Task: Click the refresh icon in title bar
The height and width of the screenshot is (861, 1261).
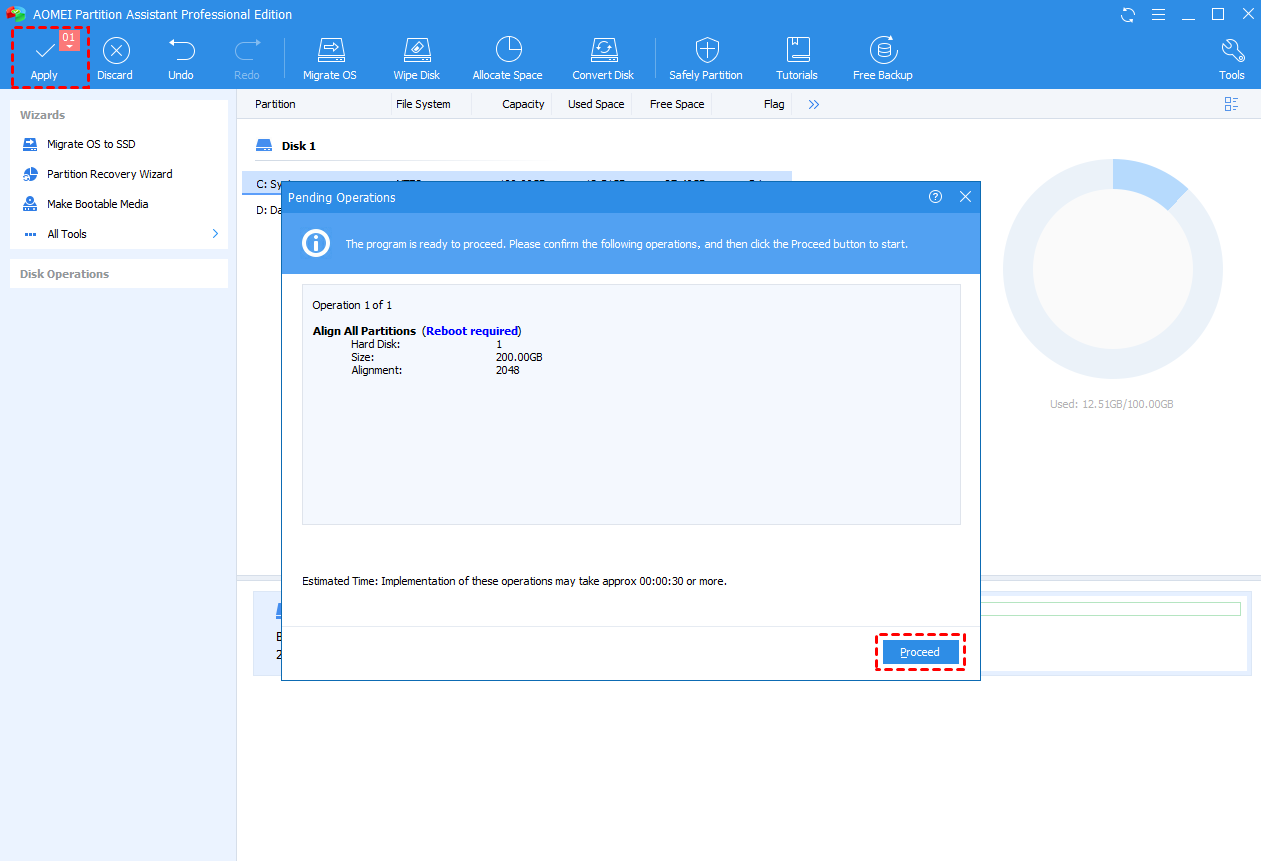Action: tap(1128, 15)
